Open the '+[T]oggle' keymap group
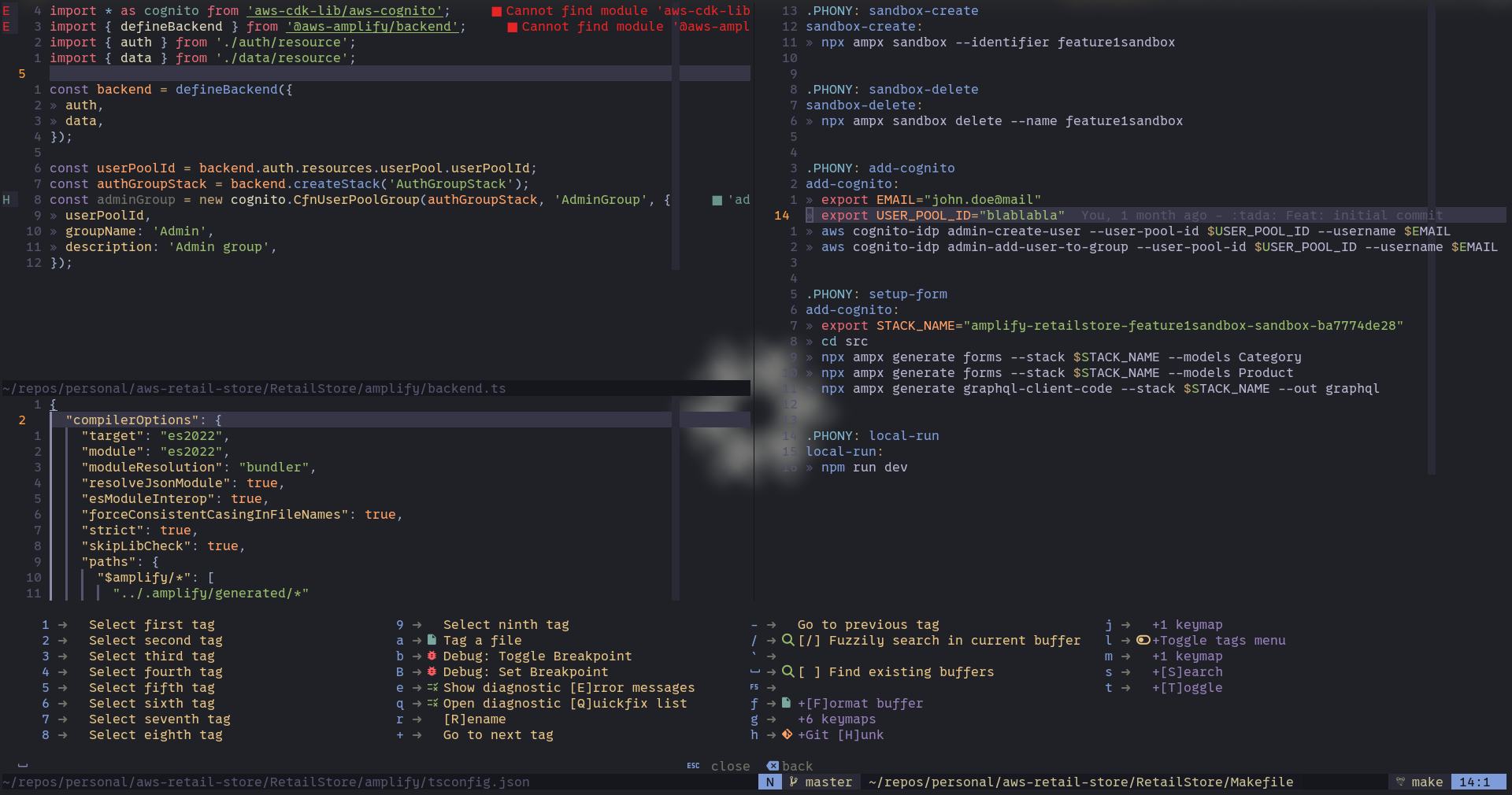This screenshot has width=1512, height=795. click(1187, 687)
